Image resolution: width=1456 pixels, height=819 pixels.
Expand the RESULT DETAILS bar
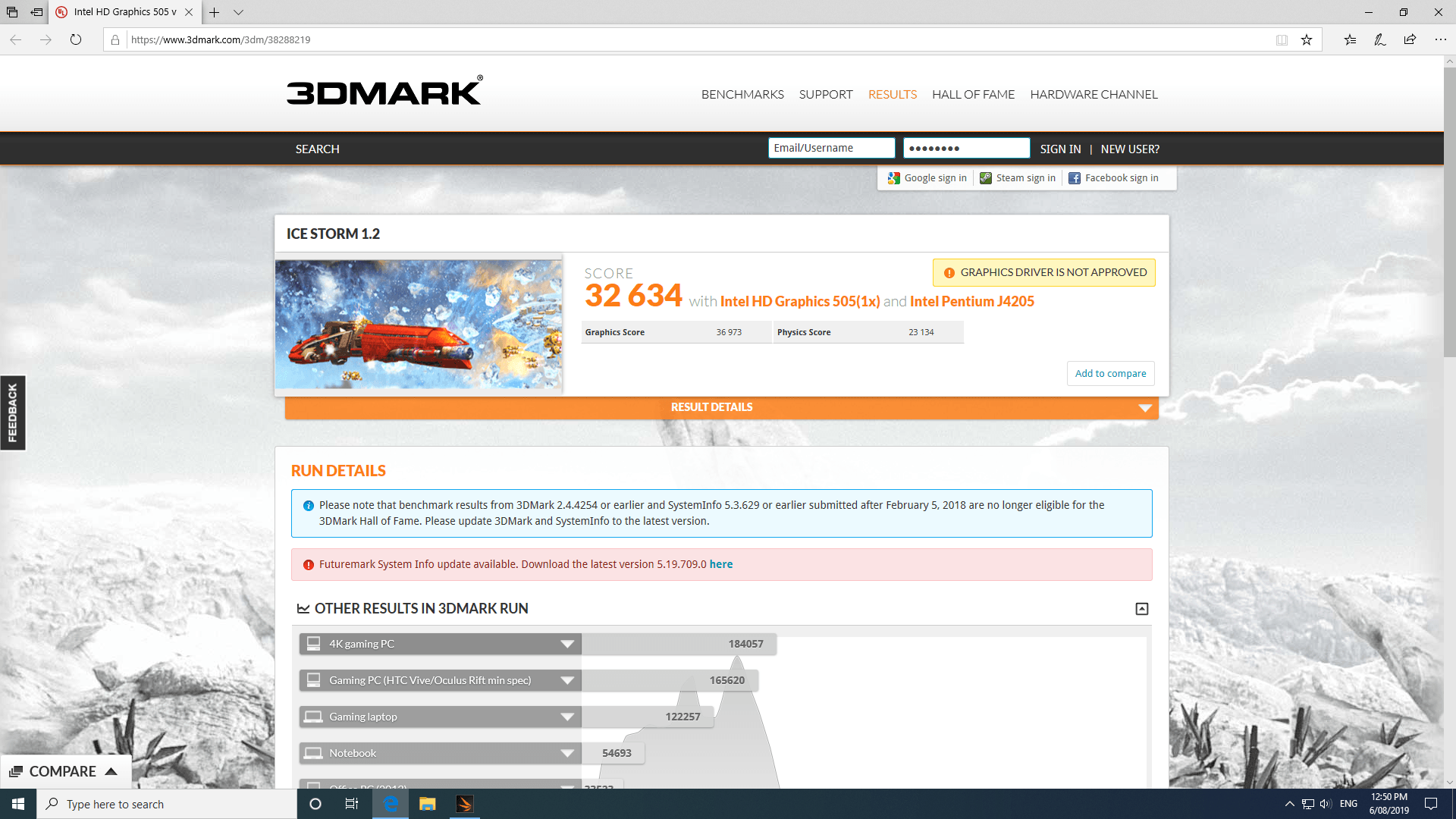[x=721, y=407]
